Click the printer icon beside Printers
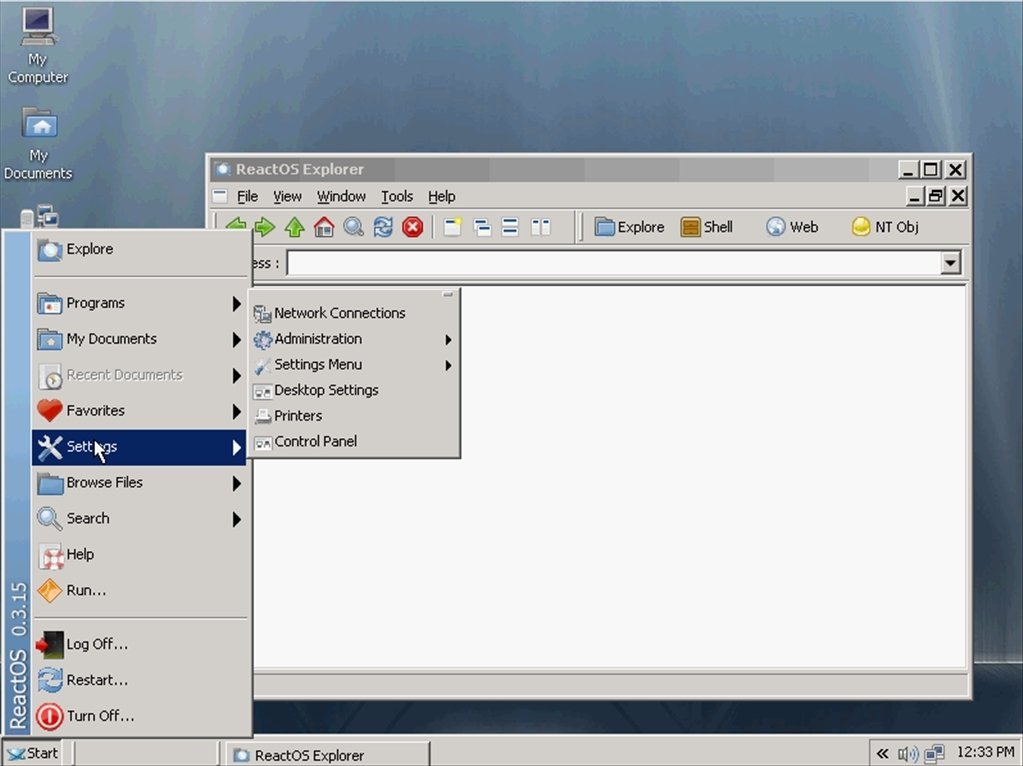This screenshot has height=766, width=1023. 263,416
